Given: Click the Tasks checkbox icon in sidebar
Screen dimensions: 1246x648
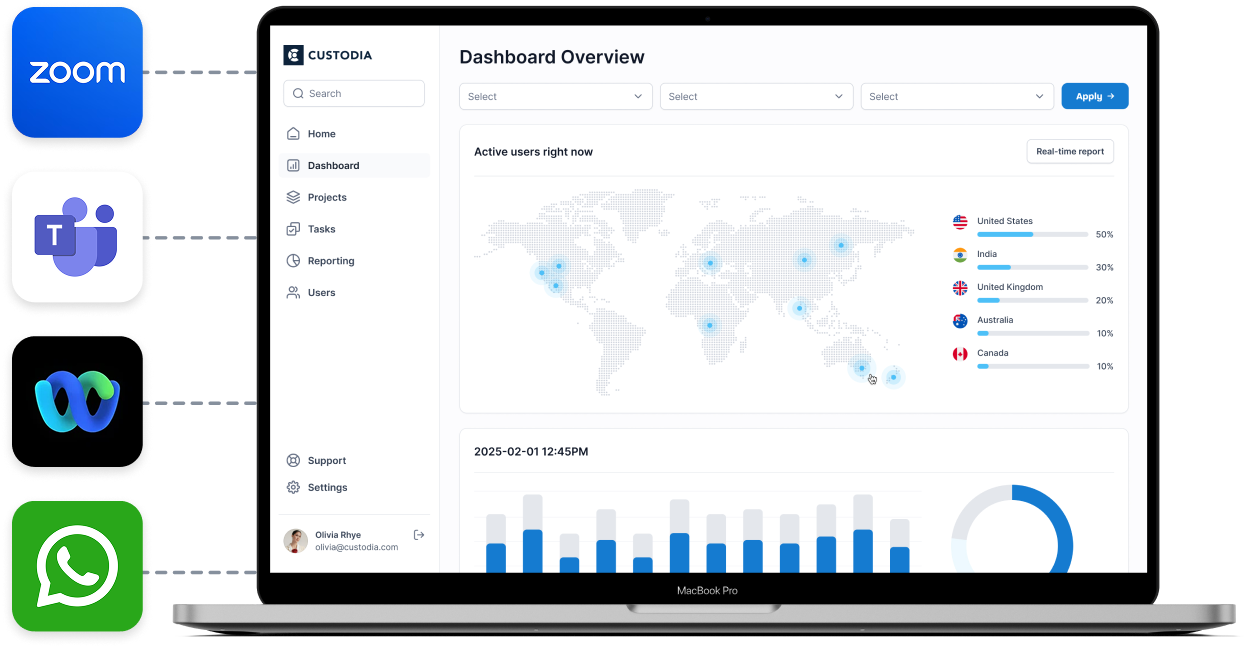Looking at the screenshot, I should click(293, 229).
